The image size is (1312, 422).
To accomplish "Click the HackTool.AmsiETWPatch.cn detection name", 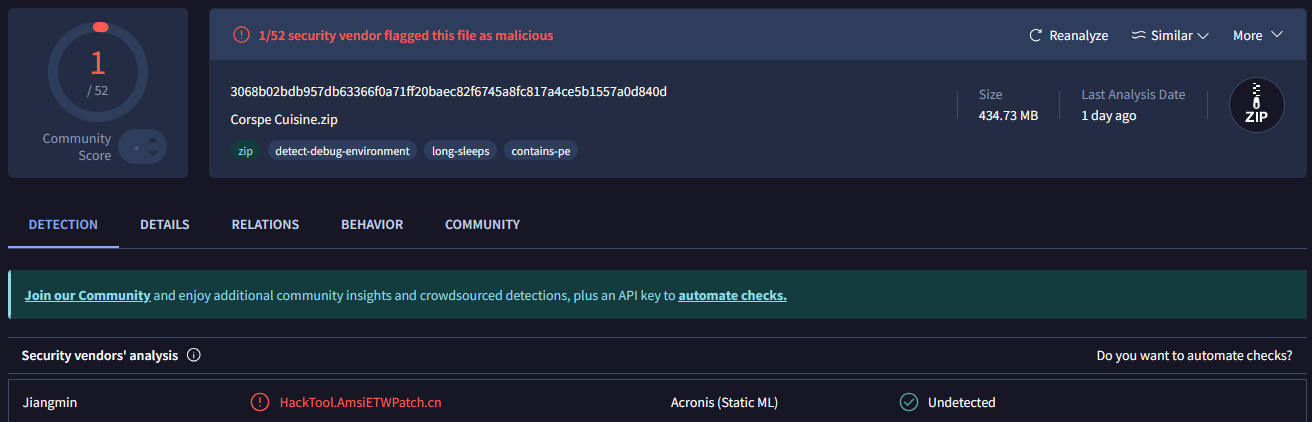I will coord(361,402).
